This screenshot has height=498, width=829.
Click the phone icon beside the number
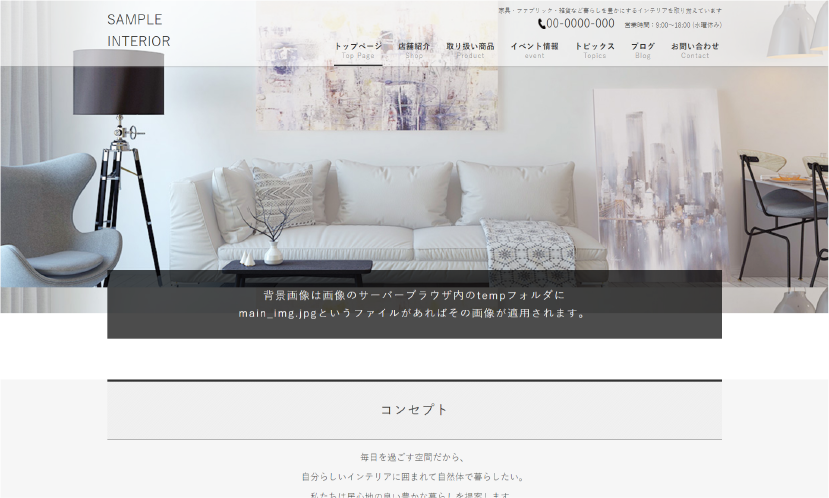point(542,24)
